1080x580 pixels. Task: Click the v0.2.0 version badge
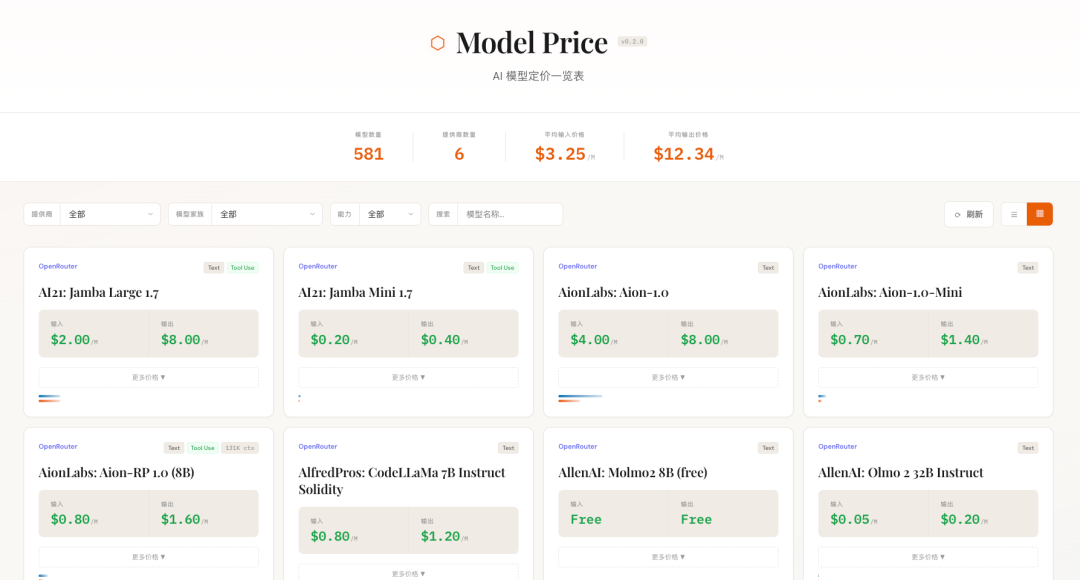[632, 42]
